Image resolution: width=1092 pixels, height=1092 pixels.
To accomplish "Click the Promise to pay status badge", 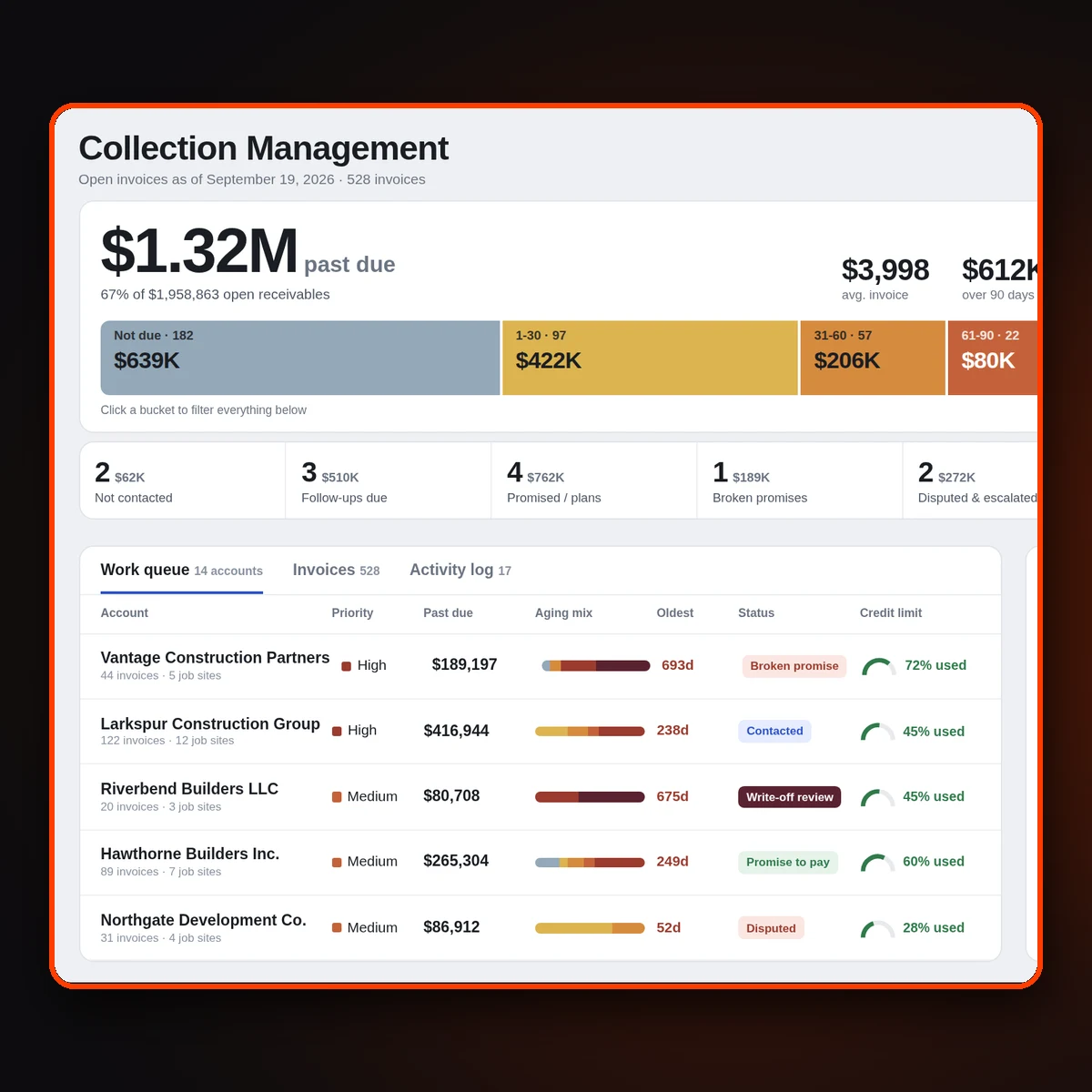I will tap(788, 862).
